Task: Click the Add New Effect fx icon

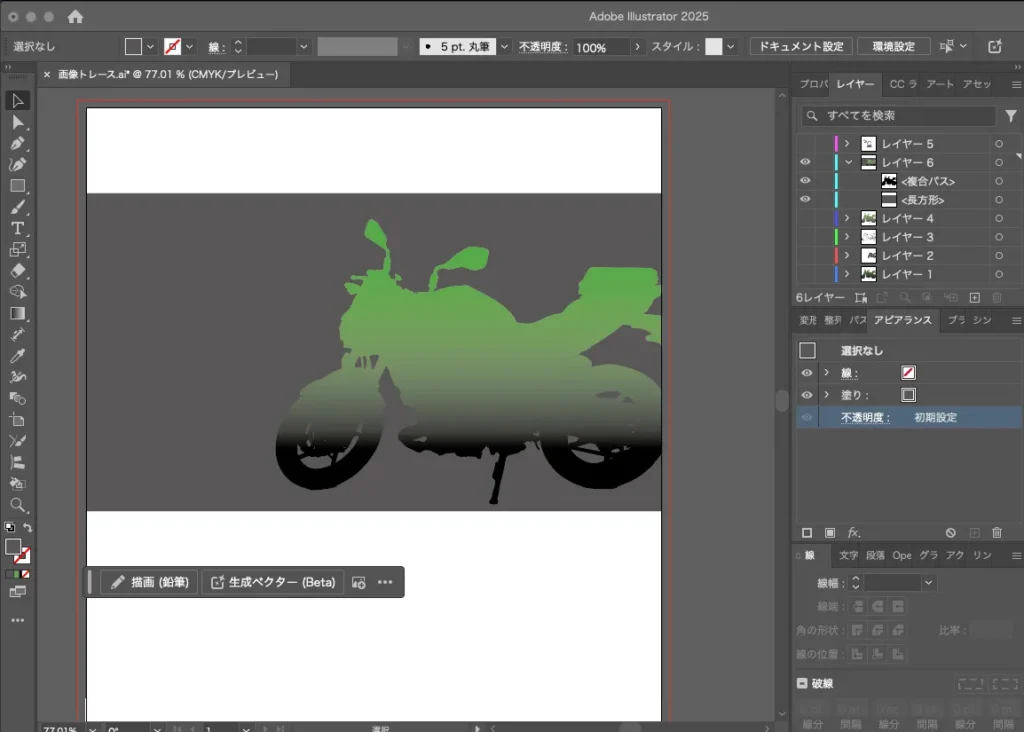Action: pyautogui.click(x=854, y=533)
